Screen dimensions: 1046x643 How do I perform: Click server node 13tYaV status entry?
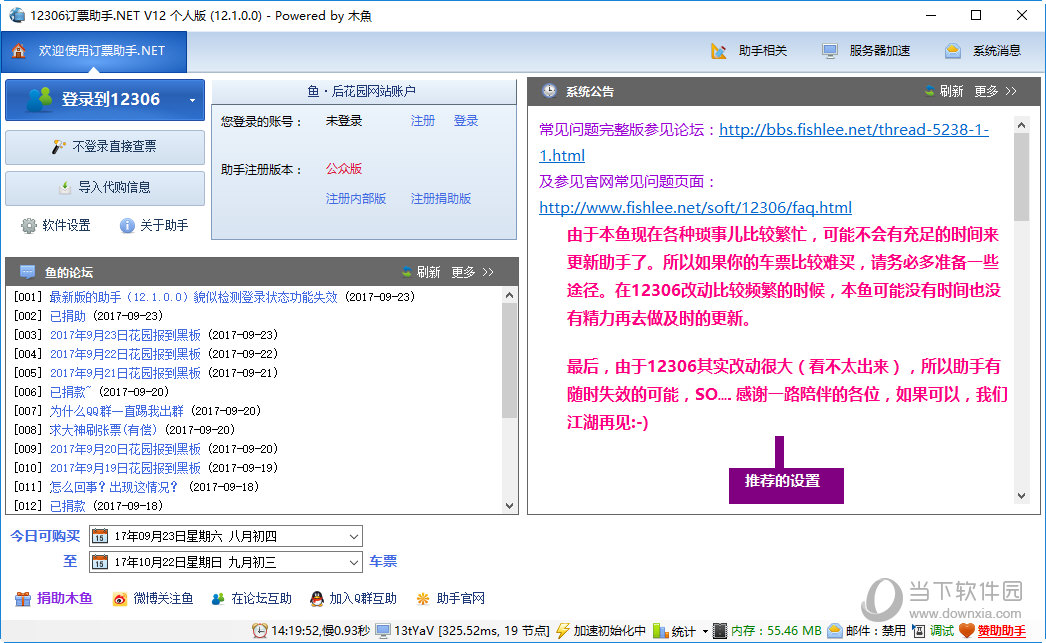[462, 630]
